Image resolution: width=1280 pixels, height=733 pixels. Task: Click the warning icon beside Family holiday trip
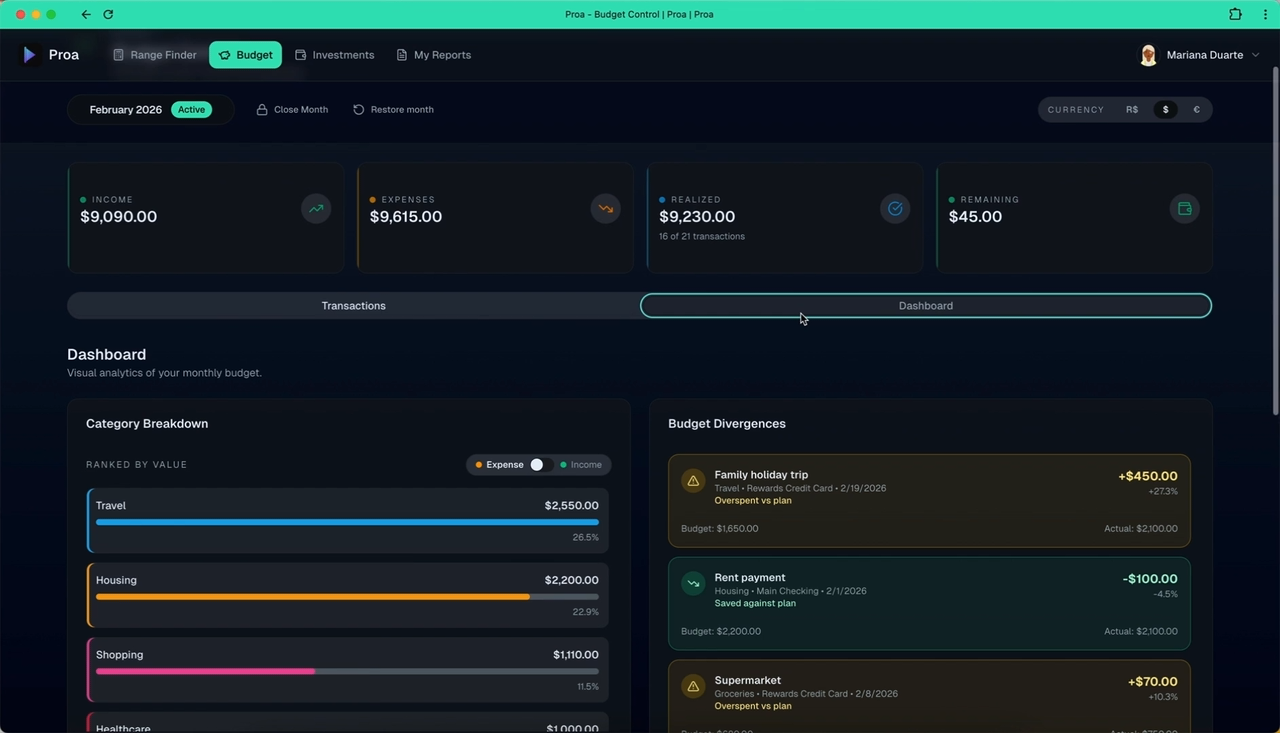click(693, 480)
